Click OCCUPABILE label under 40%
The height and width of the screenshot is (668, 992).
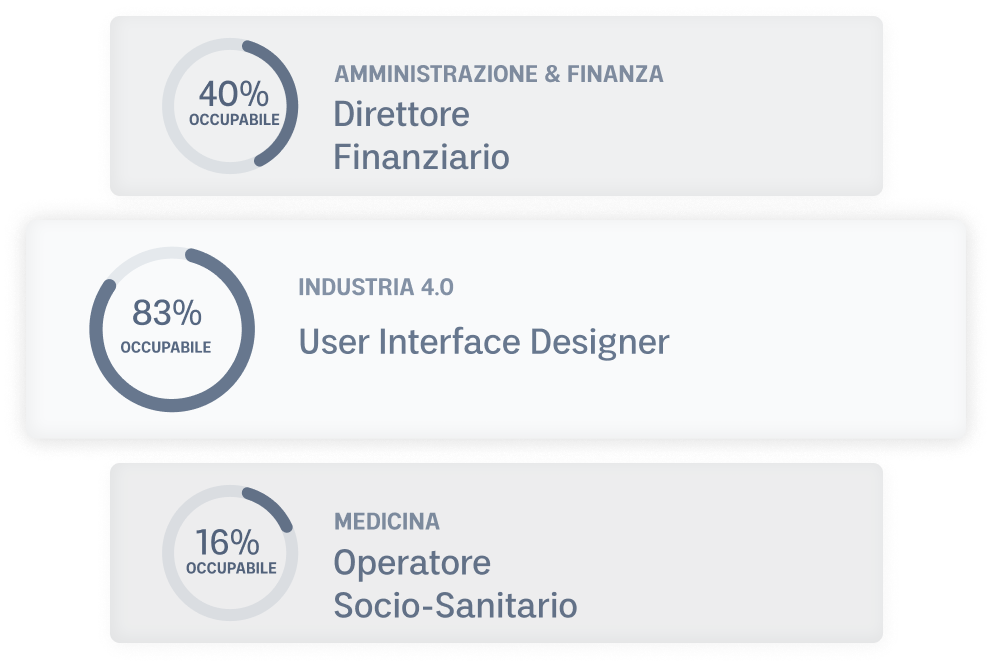point(234,120)
